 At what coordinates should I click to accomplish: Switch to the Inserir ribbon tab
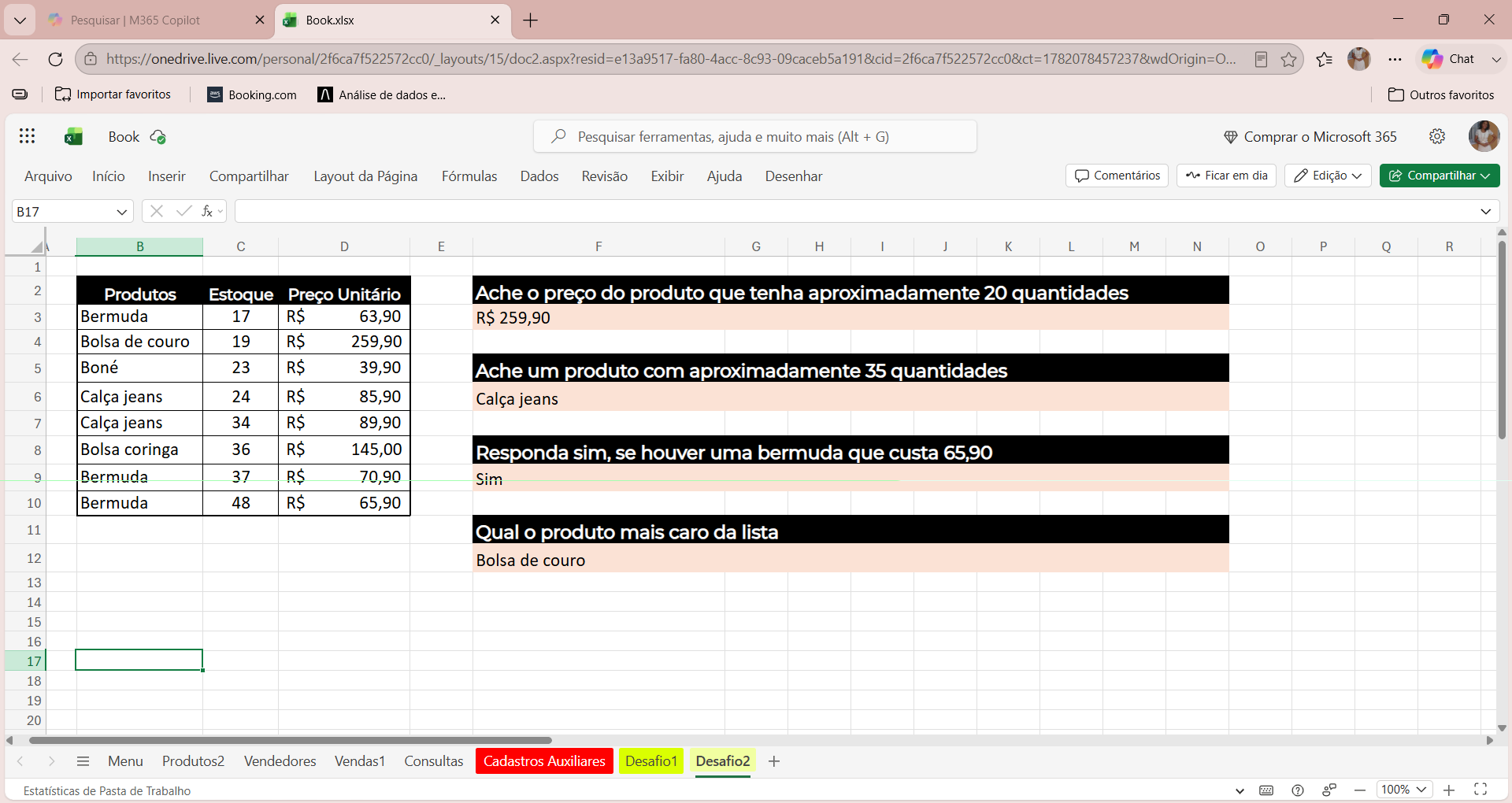coord(167,176)
